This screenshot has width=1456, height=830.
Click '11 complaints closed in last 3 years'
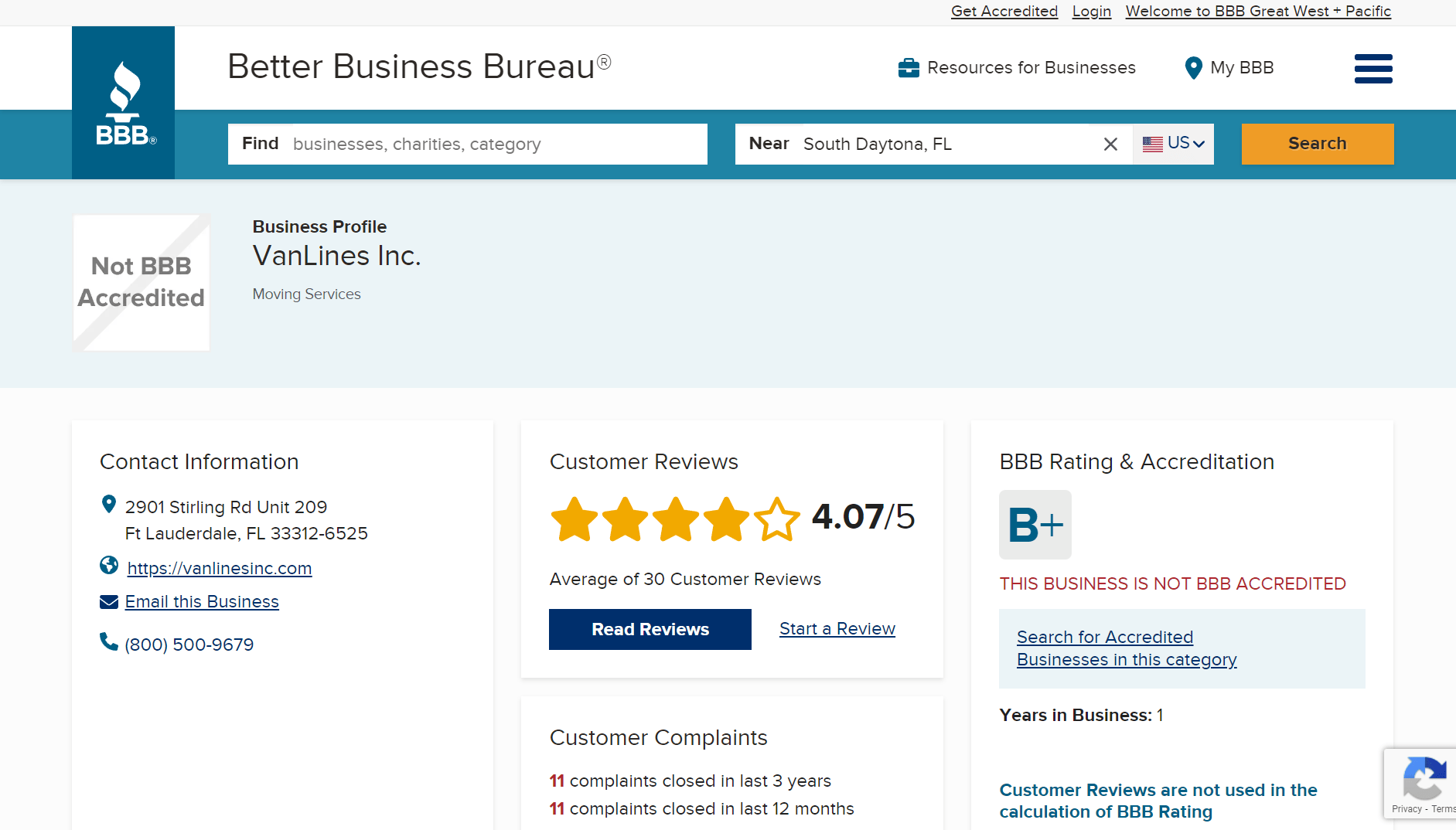click(x=690, y=781)
